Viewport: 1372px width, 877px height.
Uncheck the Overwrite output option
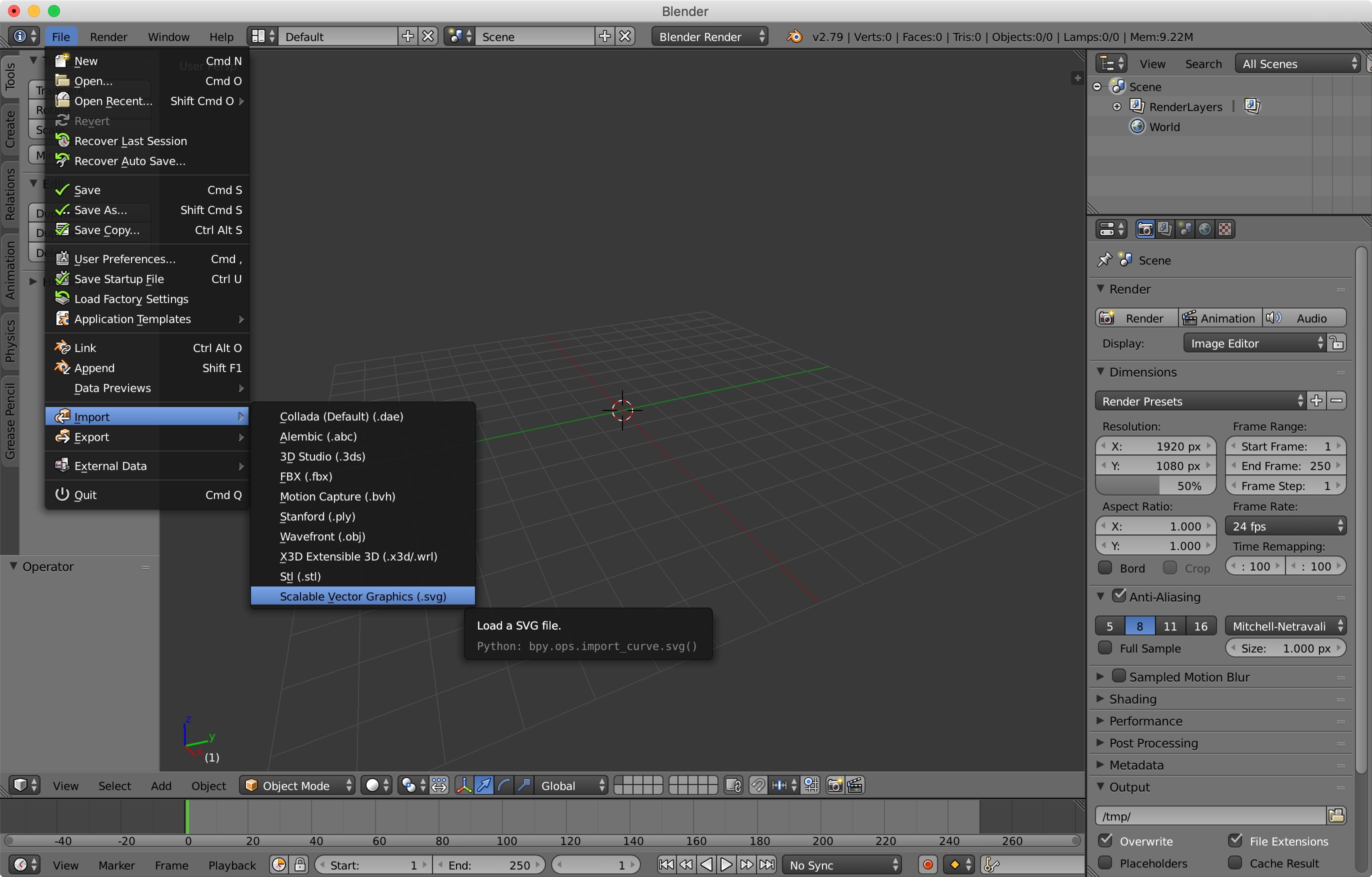(1105, 840)
